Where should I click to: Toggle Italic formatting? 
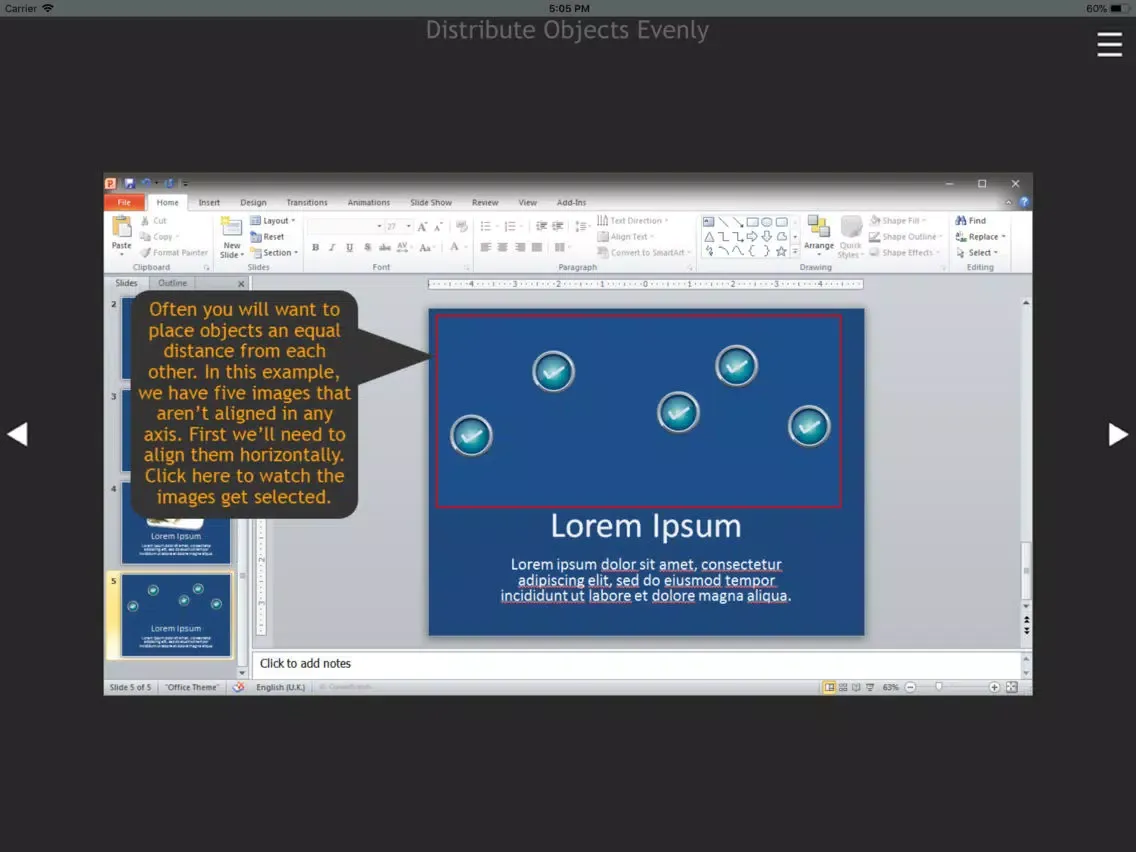click(x=332, y=248)
